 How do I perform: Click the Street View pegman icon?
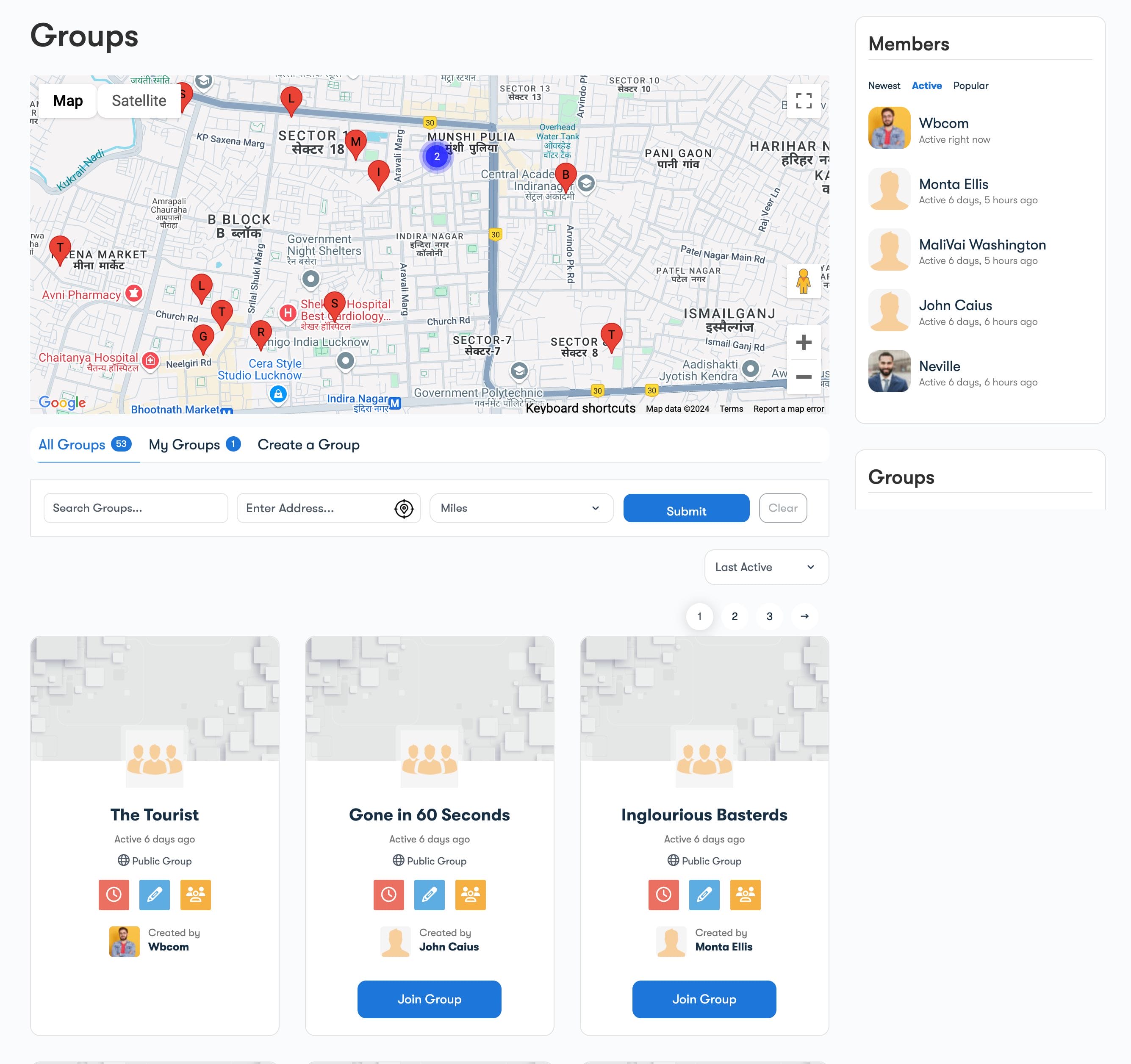point(803,281)
